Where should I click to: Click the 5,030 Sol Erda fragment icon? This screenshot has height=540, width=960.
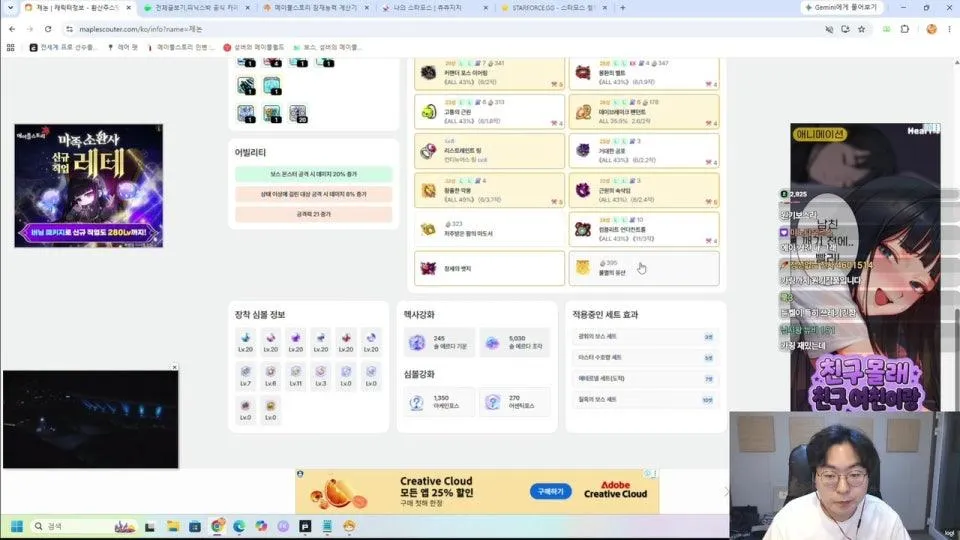click(492, 343)
